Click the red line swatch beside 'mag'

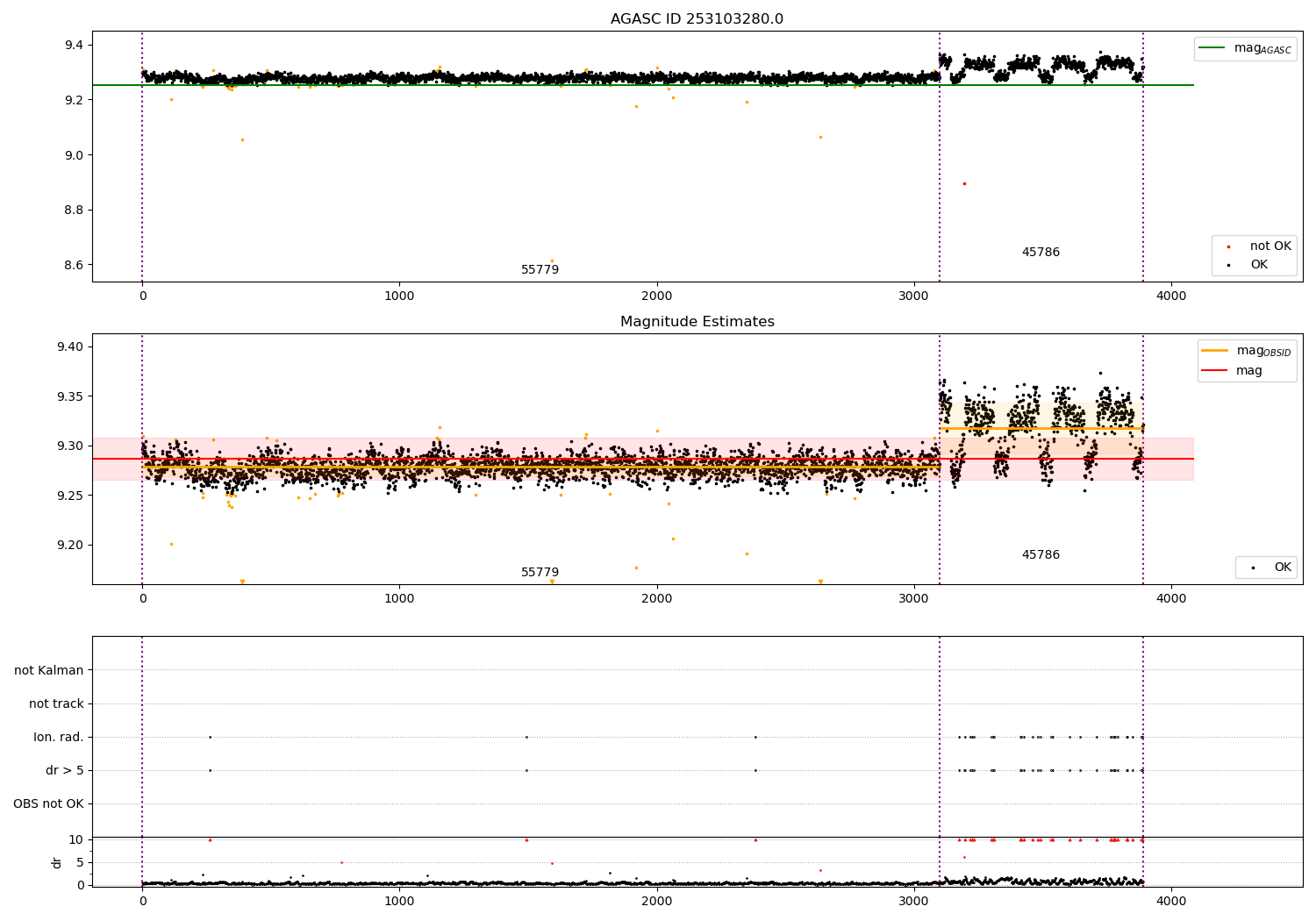[x=1215, y=371]
